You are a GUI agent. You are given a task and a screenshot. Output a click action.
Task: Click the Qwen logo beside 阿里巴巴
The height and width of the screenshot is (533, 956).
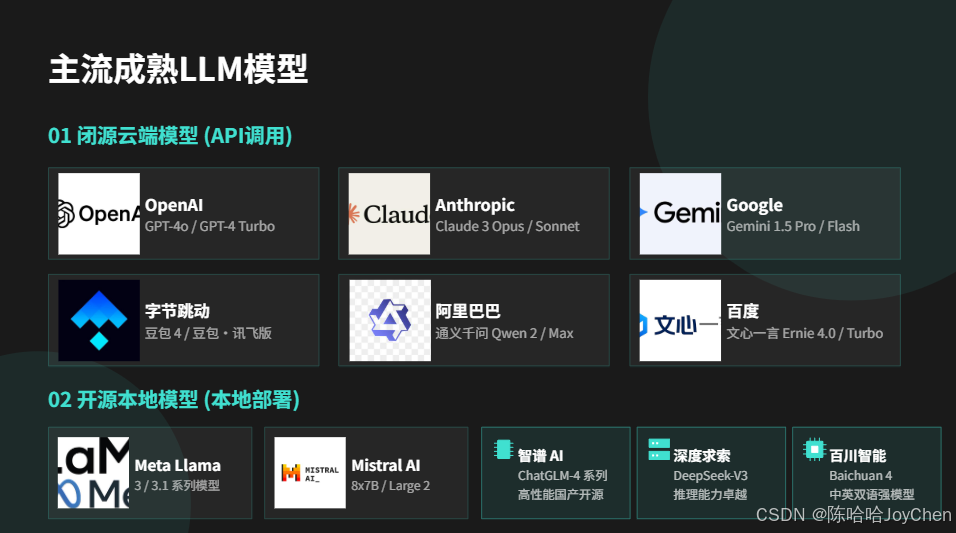tap(390, 320)
